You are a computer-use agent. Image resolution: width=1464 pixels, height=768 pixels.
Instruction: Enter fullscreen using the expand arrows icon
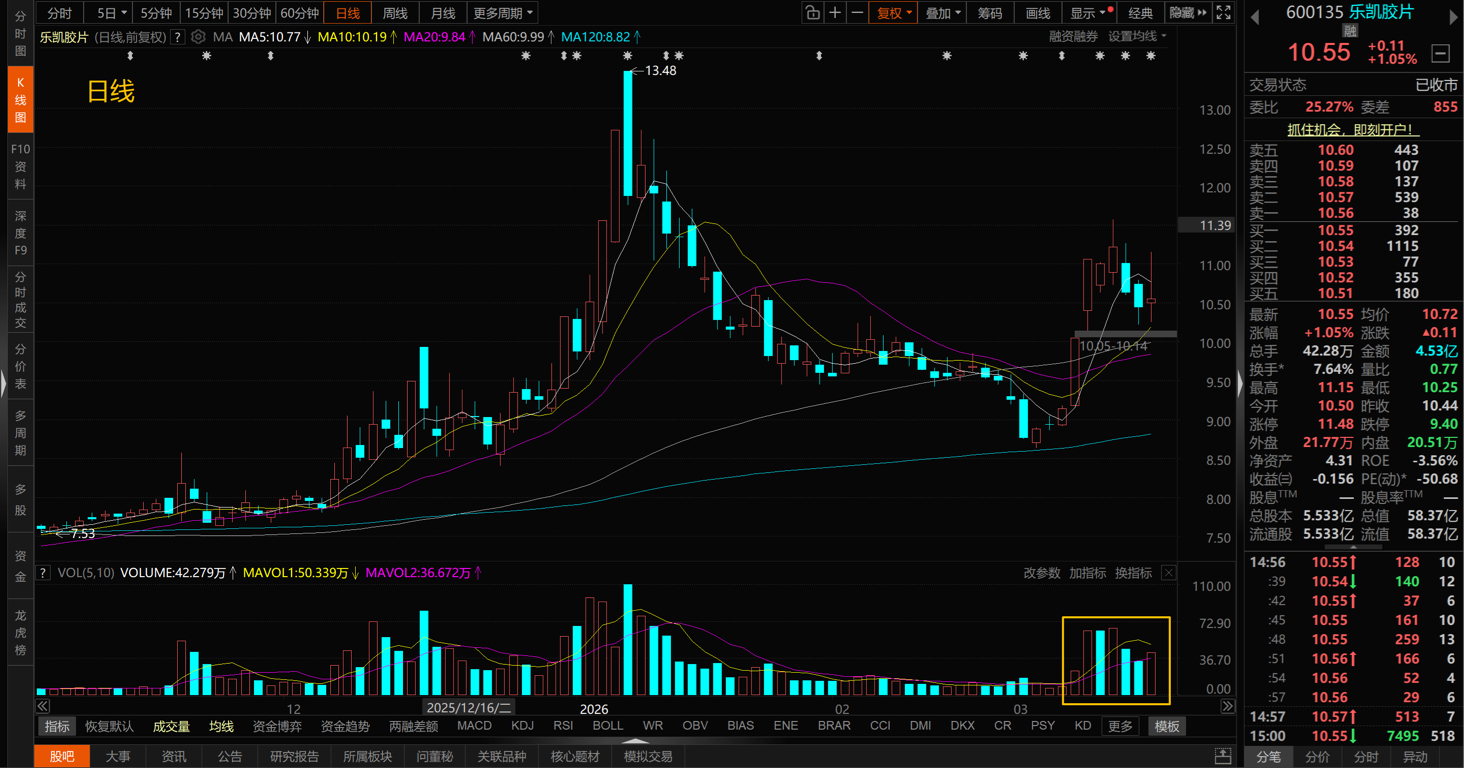tap(1223, 13)
